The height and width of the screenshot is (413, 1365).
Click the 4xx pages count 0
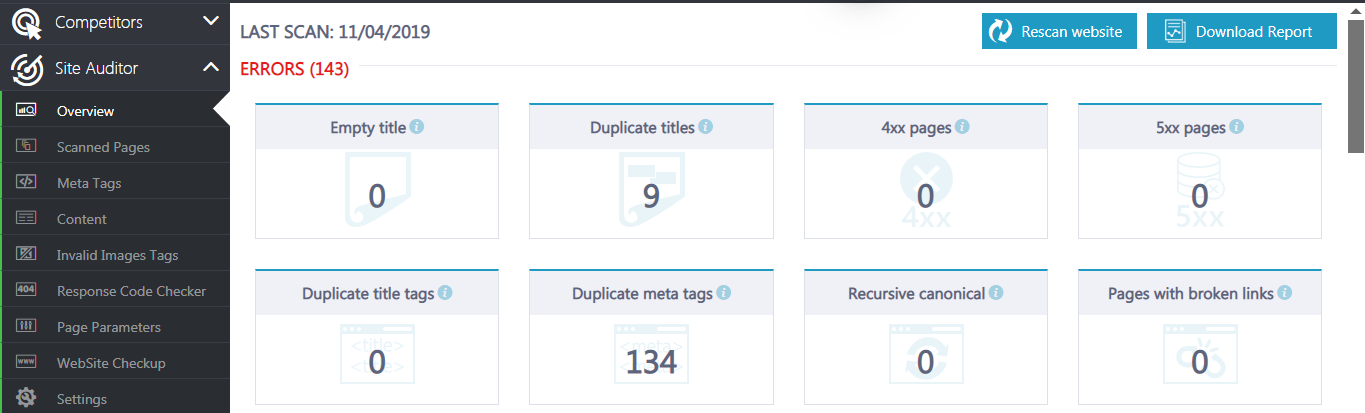(925, 195)
